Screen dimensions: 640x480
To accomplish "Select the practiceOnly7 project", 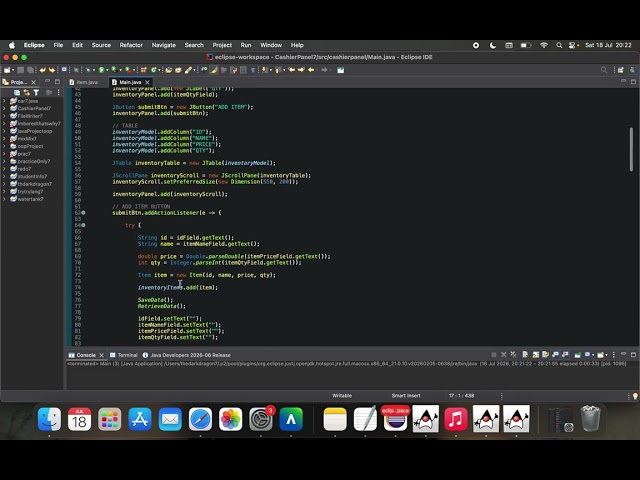I will (x=34, y=161).
